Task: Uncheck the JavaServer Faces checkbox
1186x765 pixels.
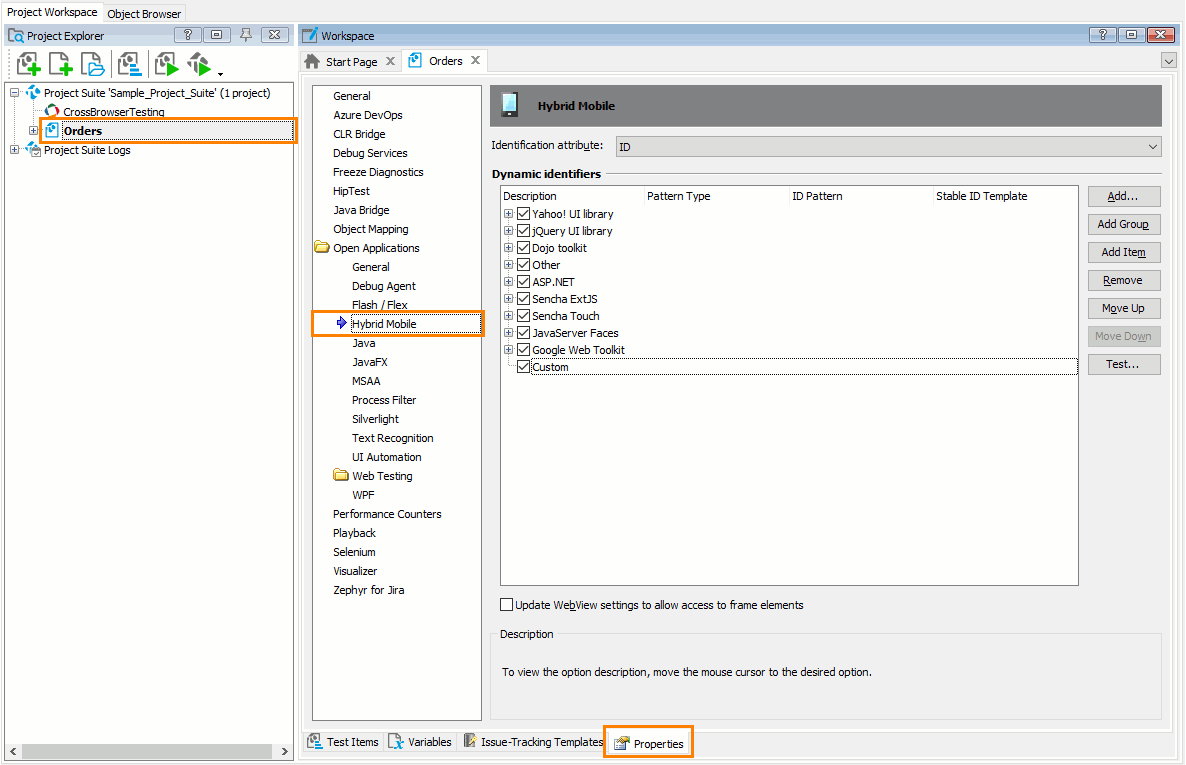Action: (x=523, y=333)
